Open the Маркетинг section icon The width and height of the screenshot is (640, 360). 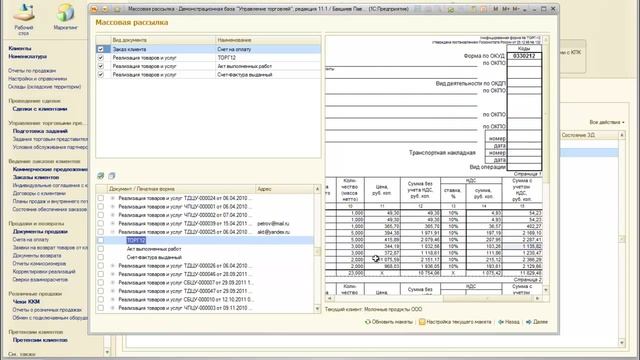point(65,13)
